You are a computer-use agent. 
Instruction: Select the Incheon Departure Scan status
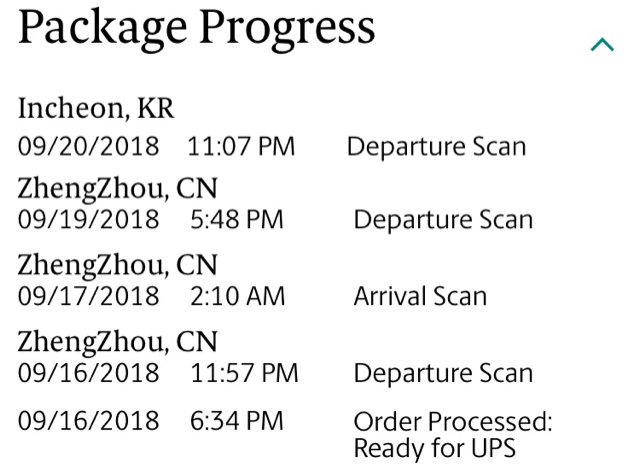coord(436,146)
